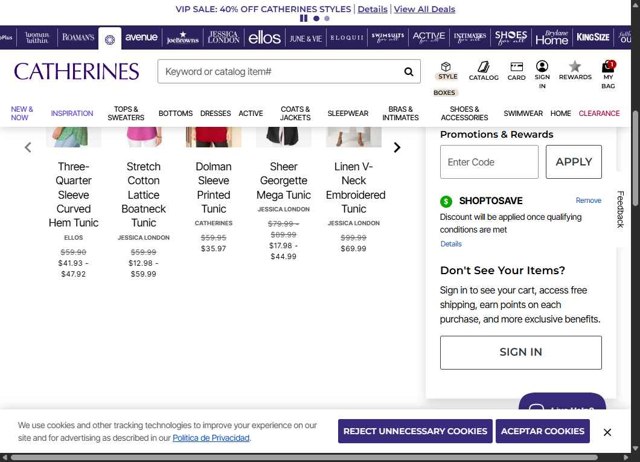Click Aceptar Cookies button
This screenshot has width=640, height=462.
(x=542, y=431)
